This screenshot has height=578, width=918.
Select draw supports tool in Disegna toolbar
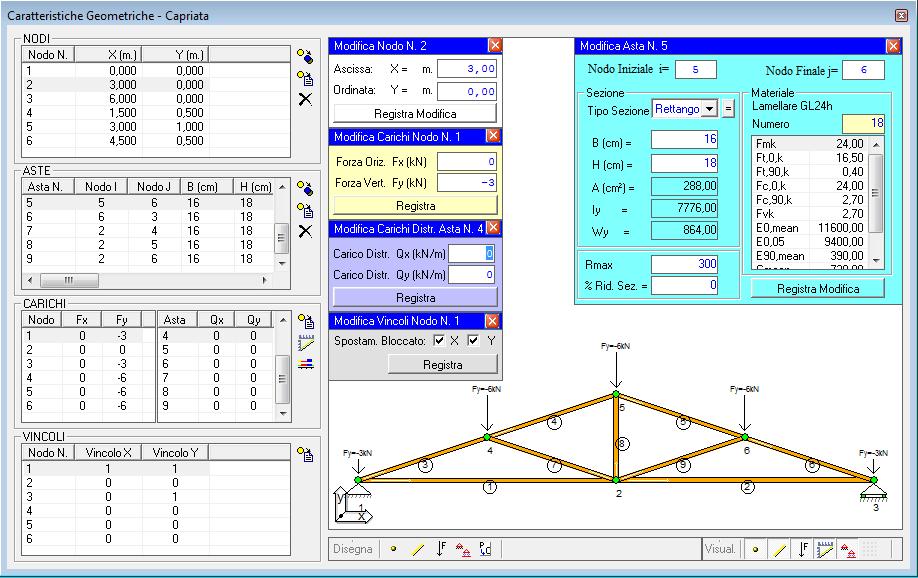[463, 549]
